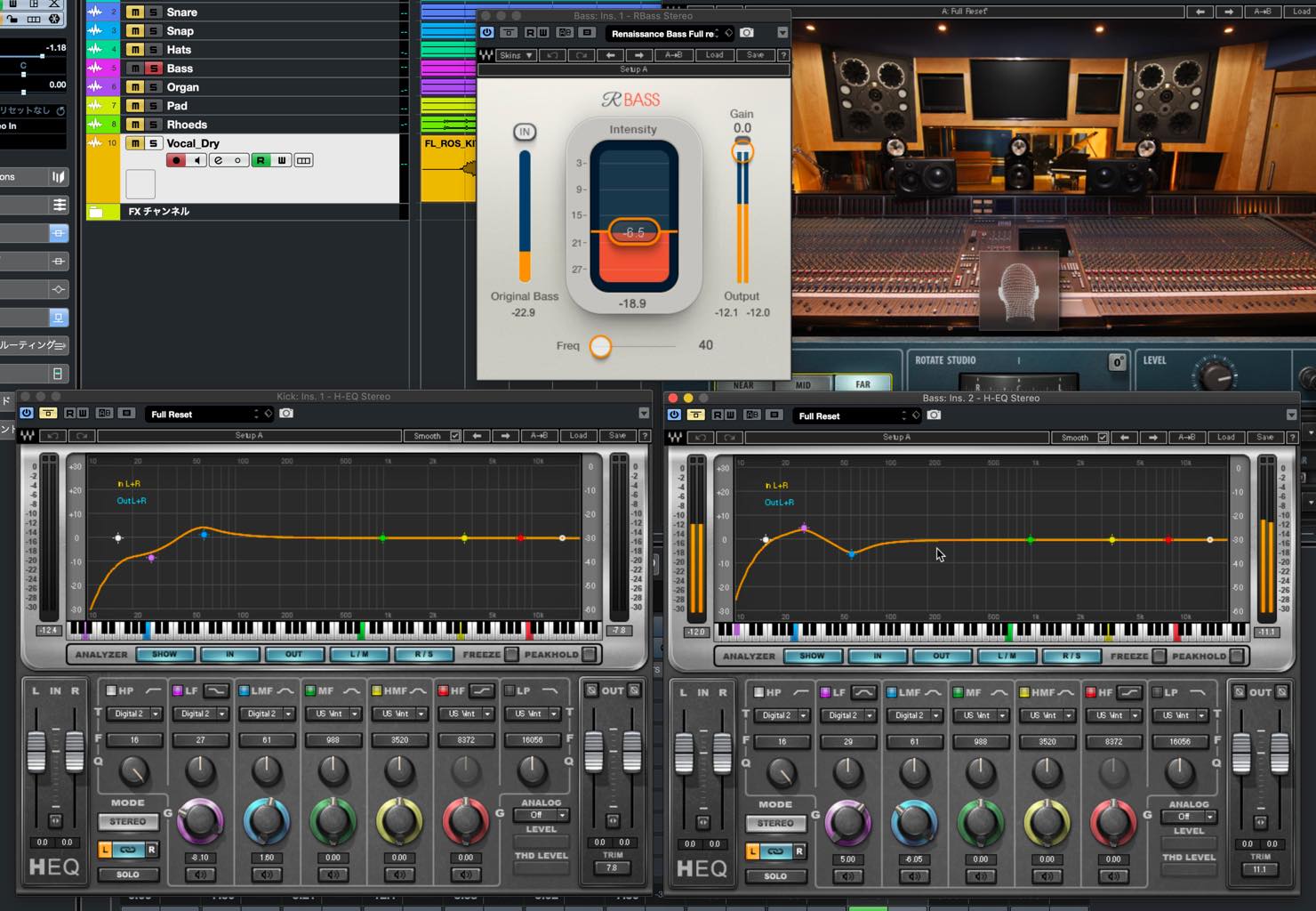
Task: Click RBass Gain slider handle
Action: pyautogui.click(x=742, y=152)
